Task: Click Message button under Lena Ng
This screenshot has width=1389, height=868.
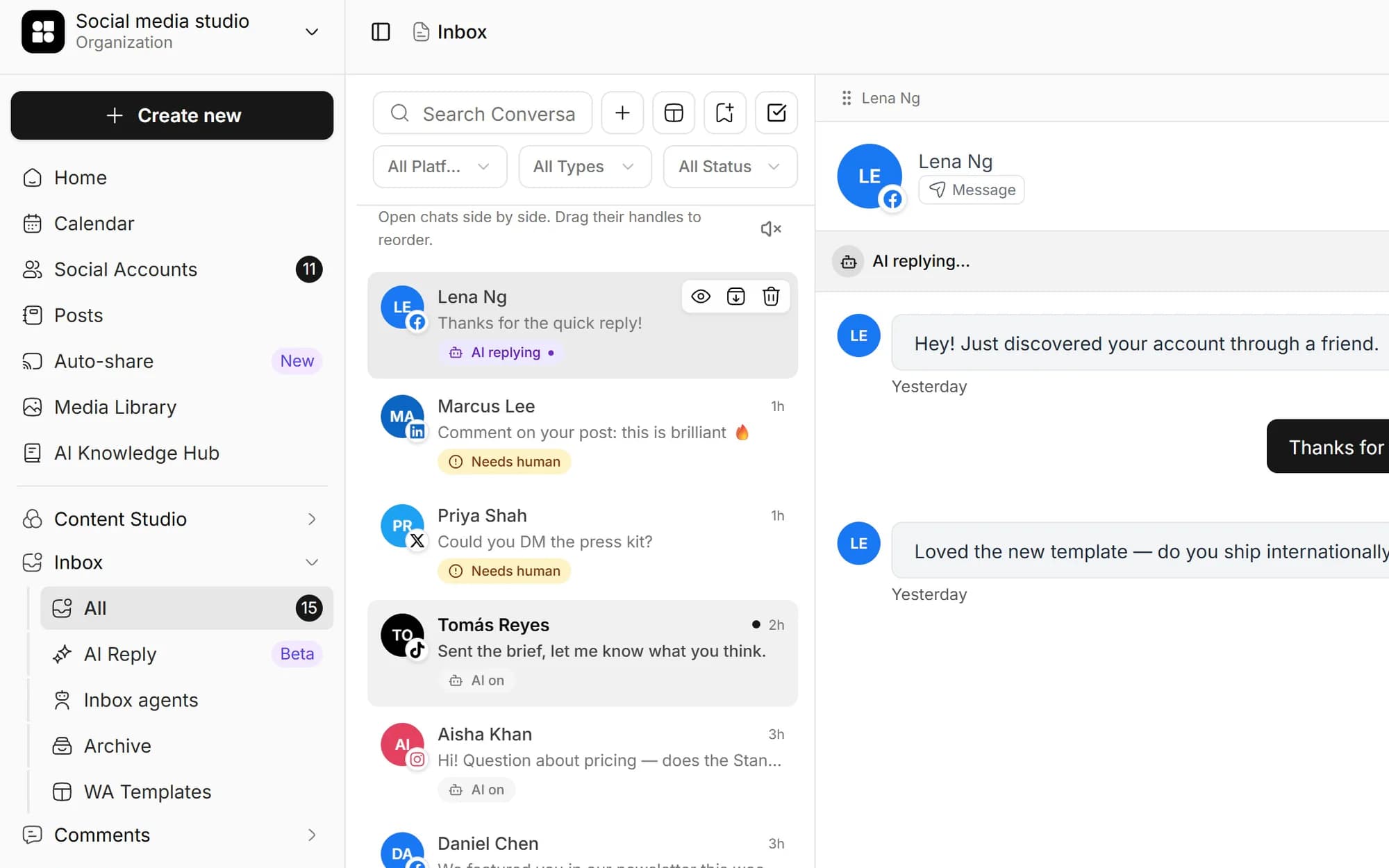Action: click(971, 190)
